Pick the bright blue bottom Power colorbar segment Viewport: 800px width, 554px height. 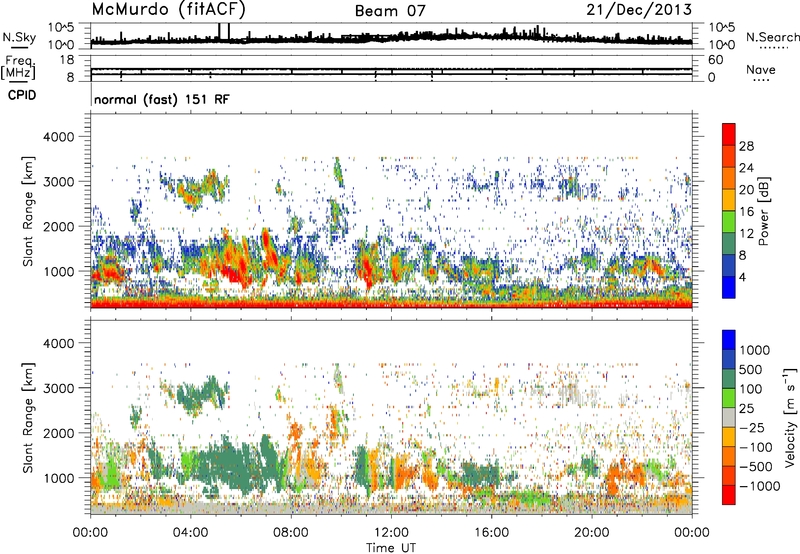pyautogui.click(x=729, y=287)
